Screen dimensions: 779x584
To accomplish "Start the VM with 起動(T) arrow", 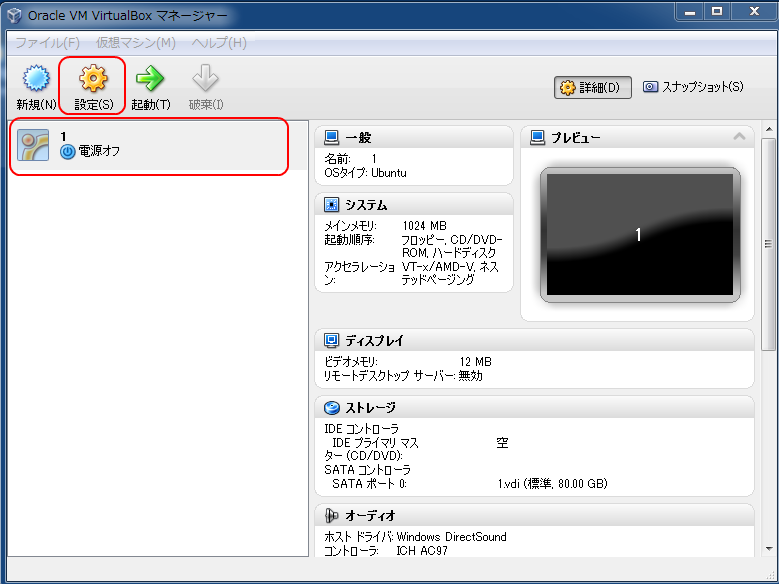I will [150, 79].
